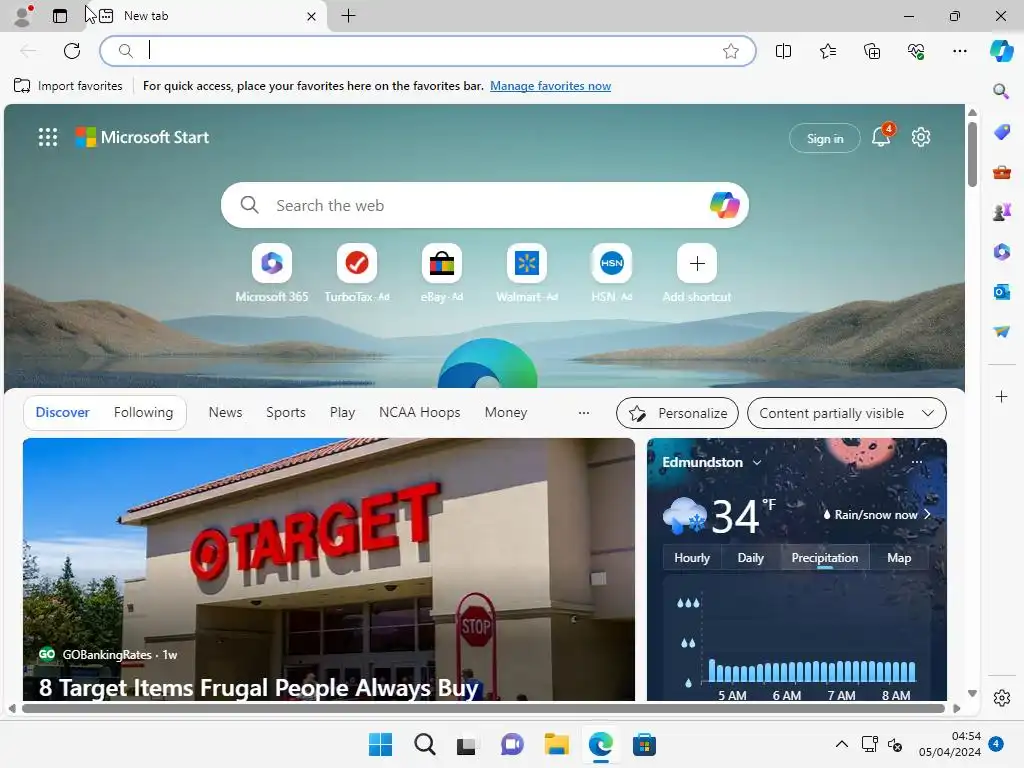Select weather Precipitation tab
1024x768 pixels.
824,558
